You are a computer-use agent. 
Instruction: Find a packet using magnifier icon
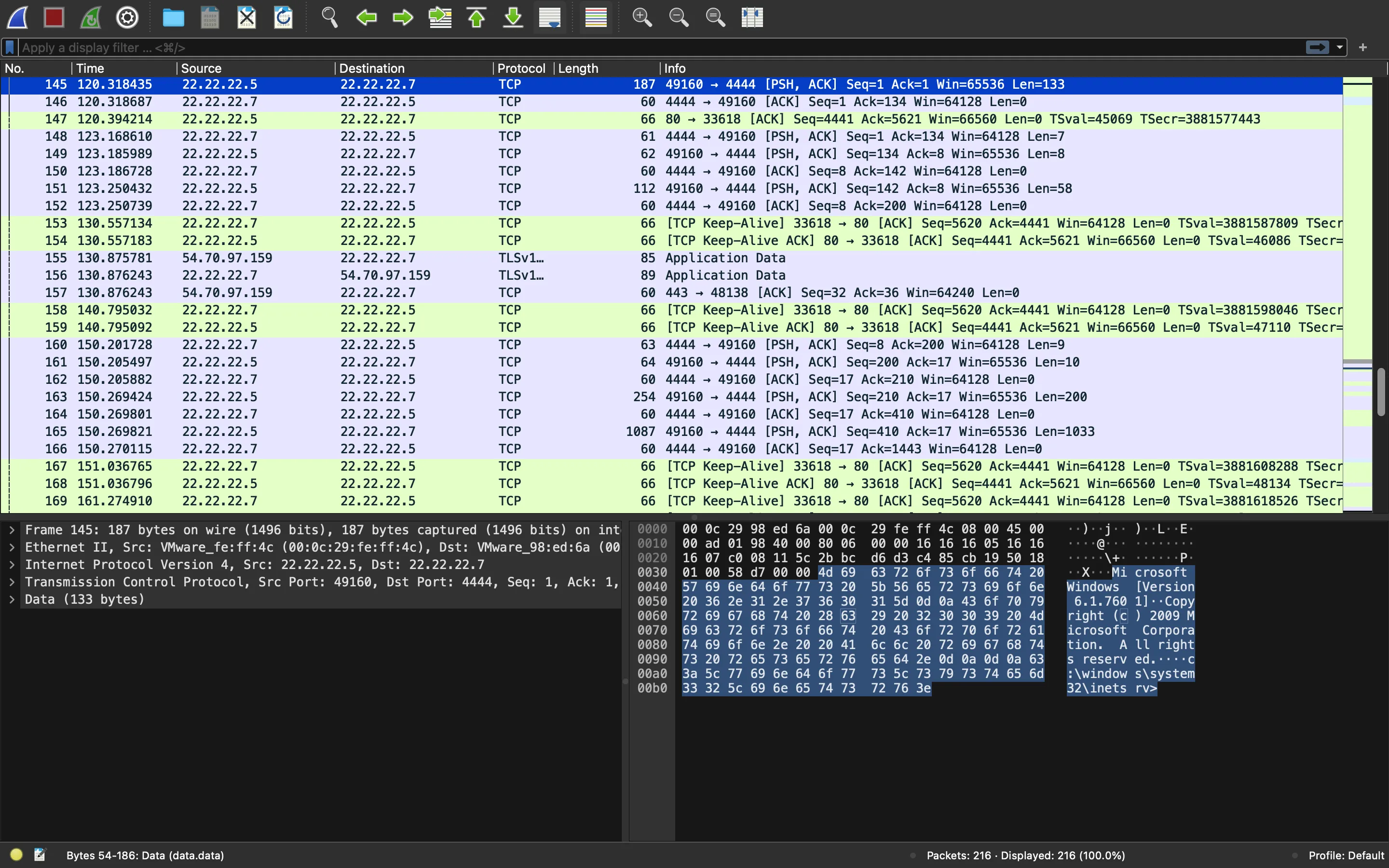[329, 17]
